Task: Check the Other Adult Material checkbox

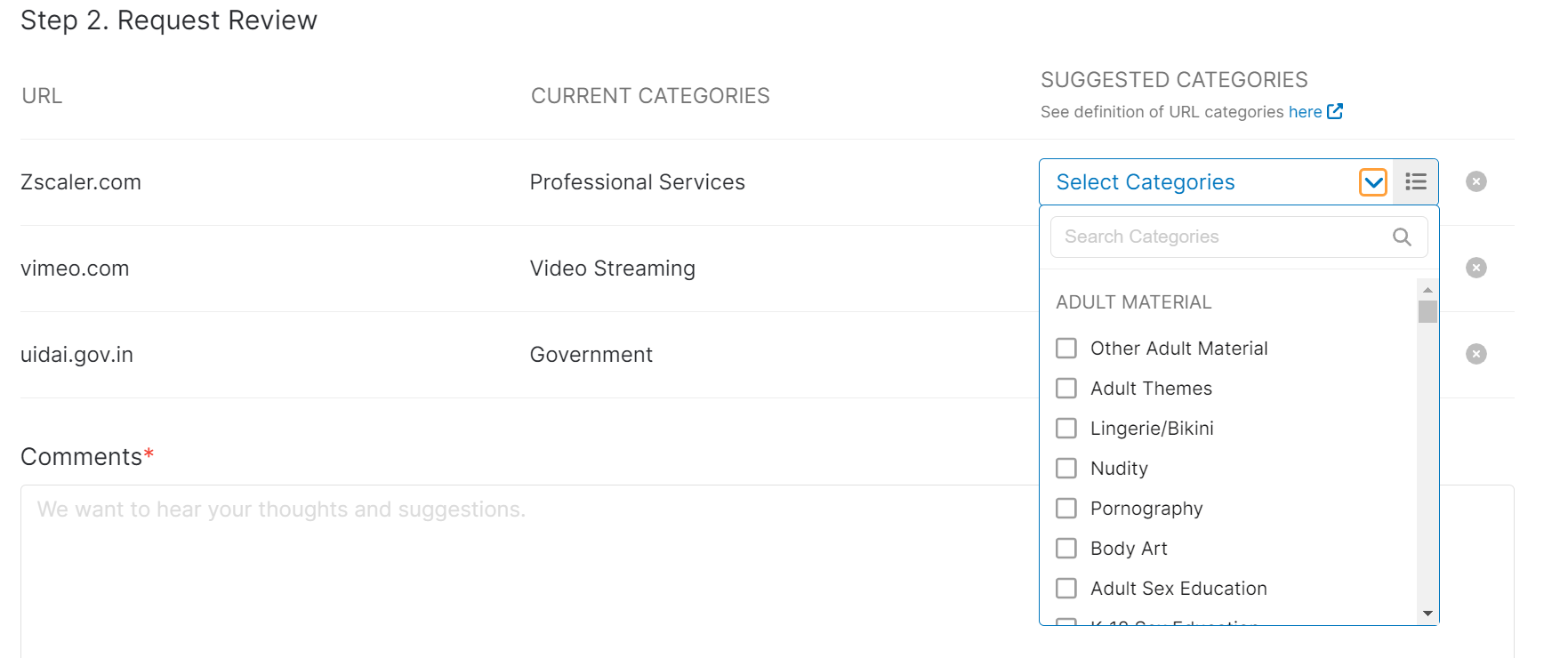Action: click(1066, 349)
